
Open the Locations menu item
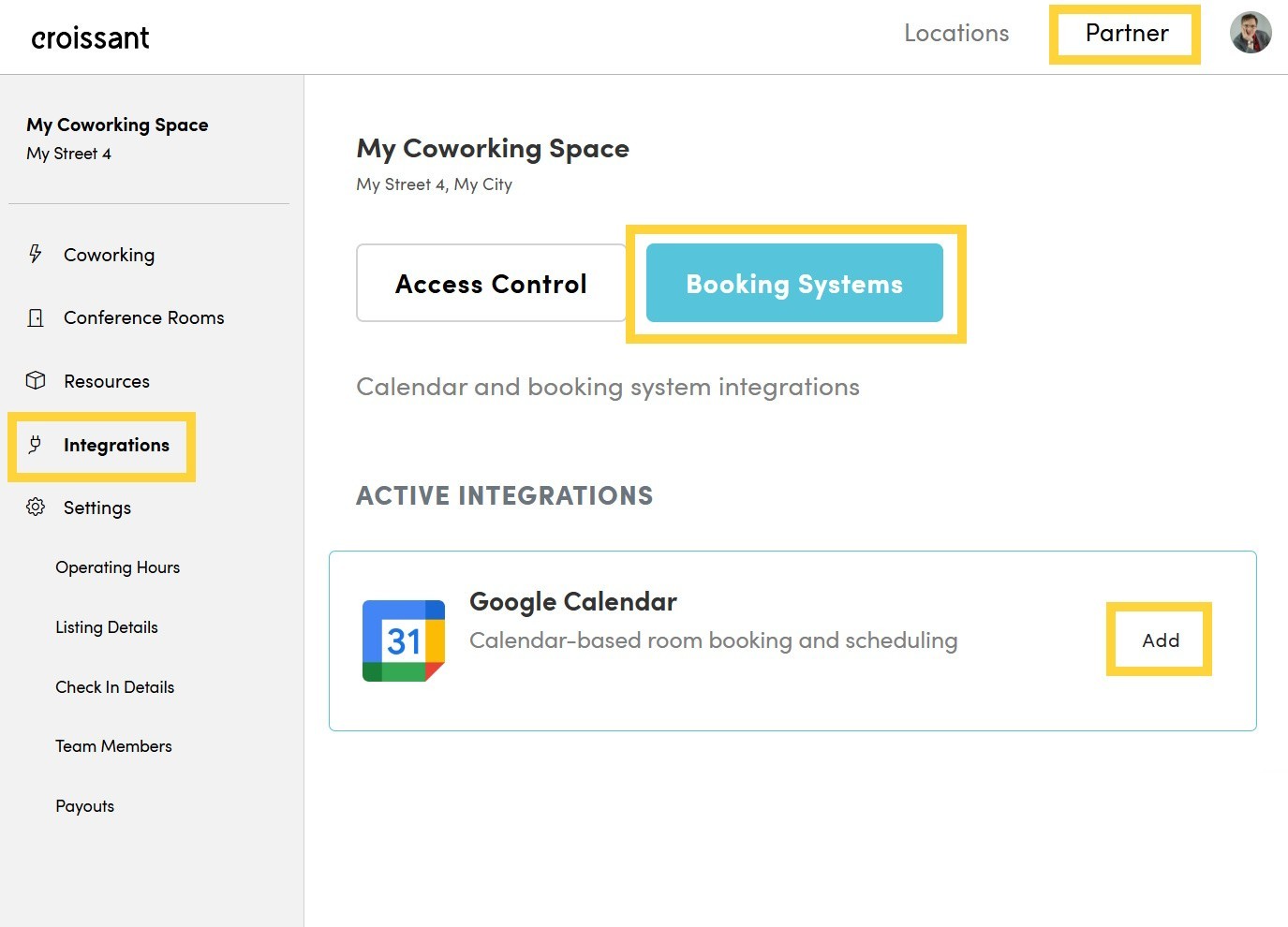956,33
